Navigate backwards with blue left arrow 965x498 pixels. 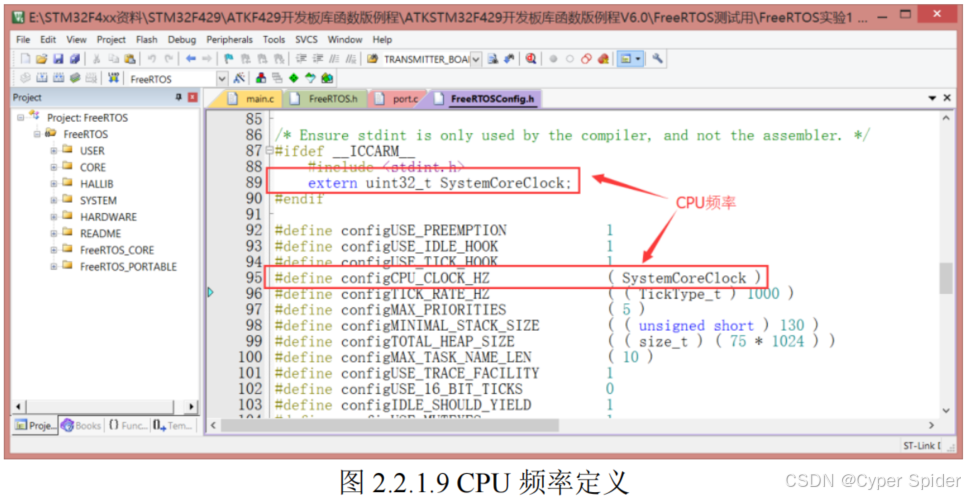coord(191,58)
